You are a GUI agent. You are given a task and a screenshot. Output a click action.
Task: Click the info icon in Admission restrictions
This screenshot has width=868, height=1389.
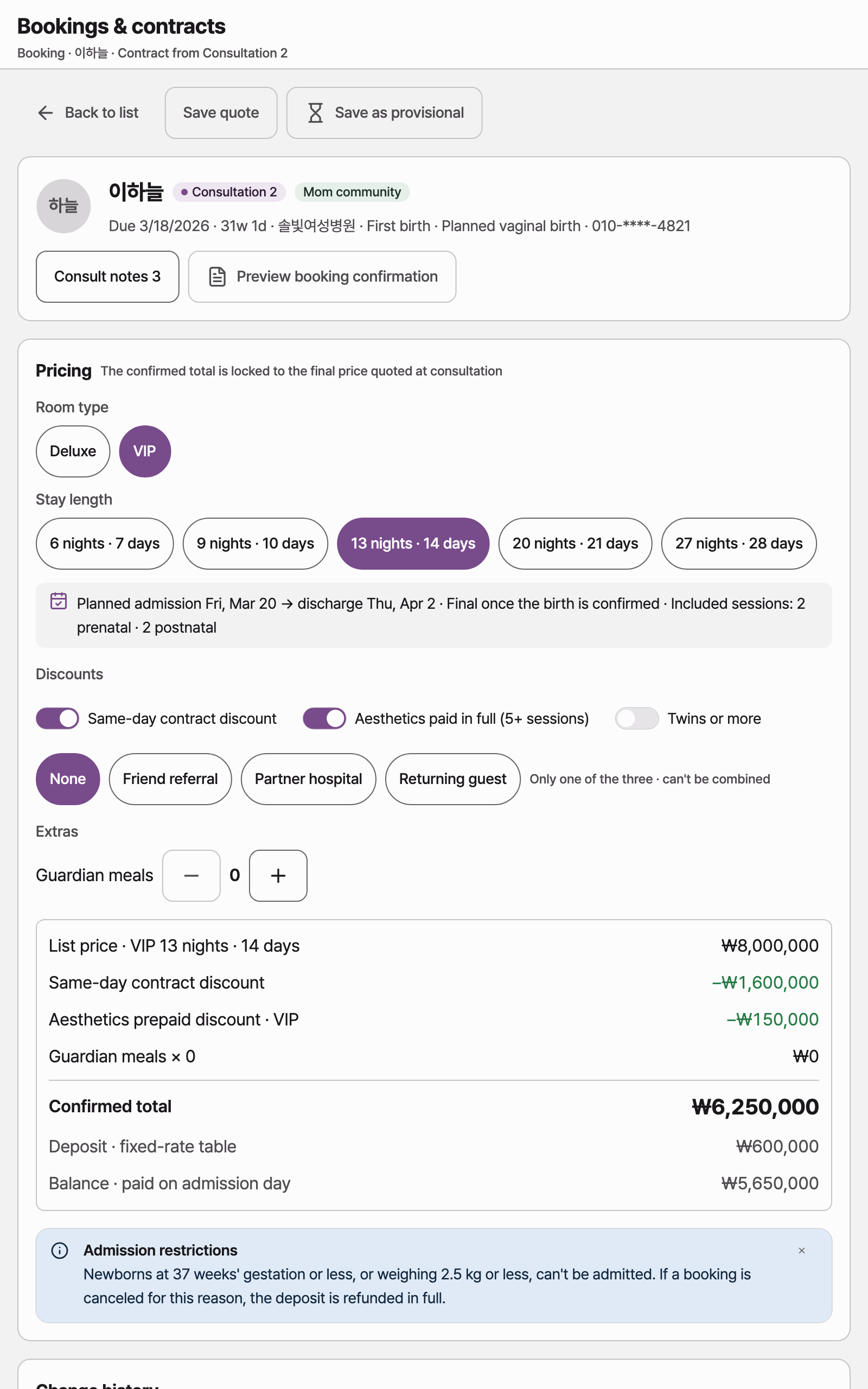[x=60, y=1250]
